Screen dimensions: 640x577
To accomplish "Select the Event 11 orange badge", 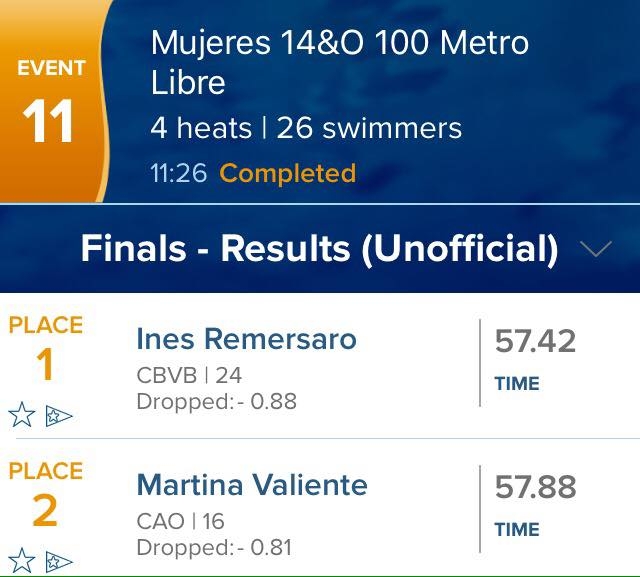I will click(52, 101).
